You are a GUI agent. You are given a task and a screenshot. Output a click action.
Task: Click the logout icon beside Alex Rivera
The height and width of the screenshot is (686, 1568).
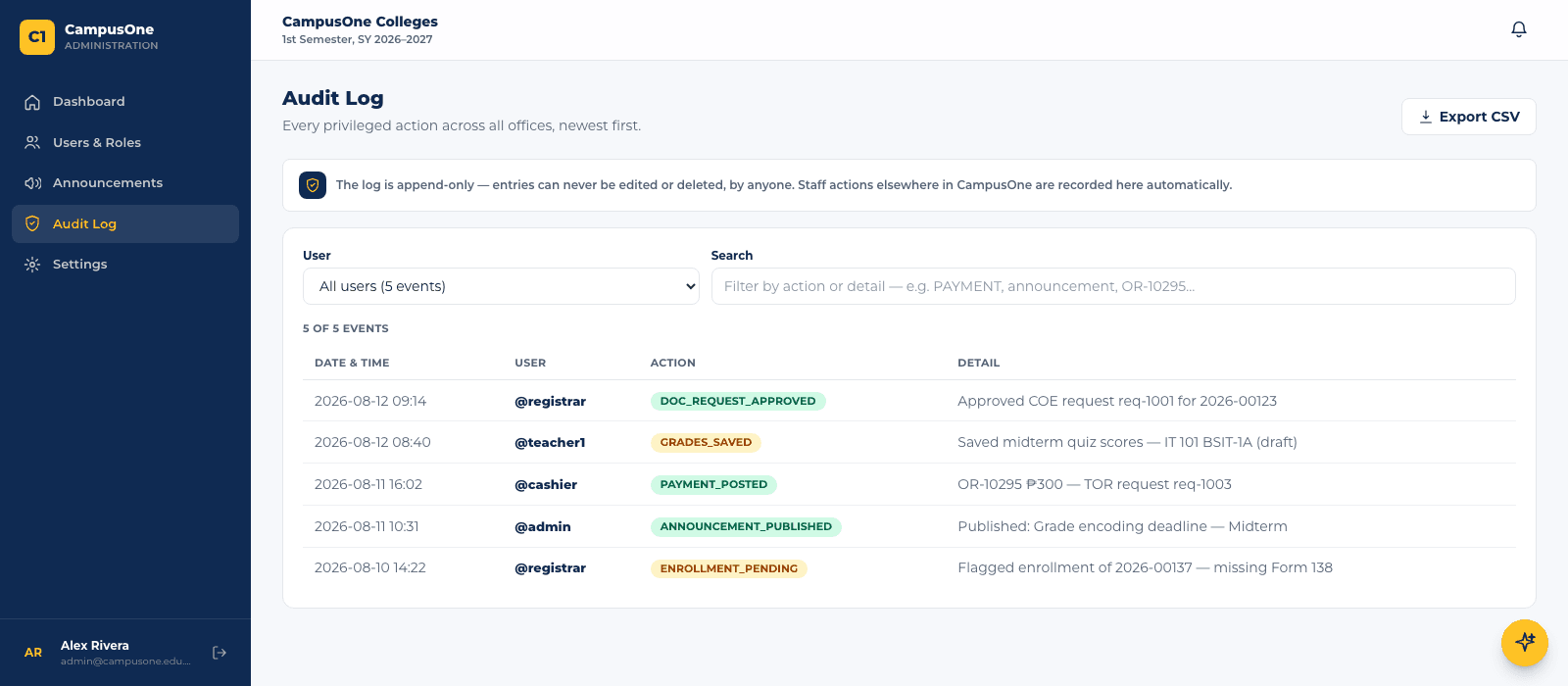point(220,653)
